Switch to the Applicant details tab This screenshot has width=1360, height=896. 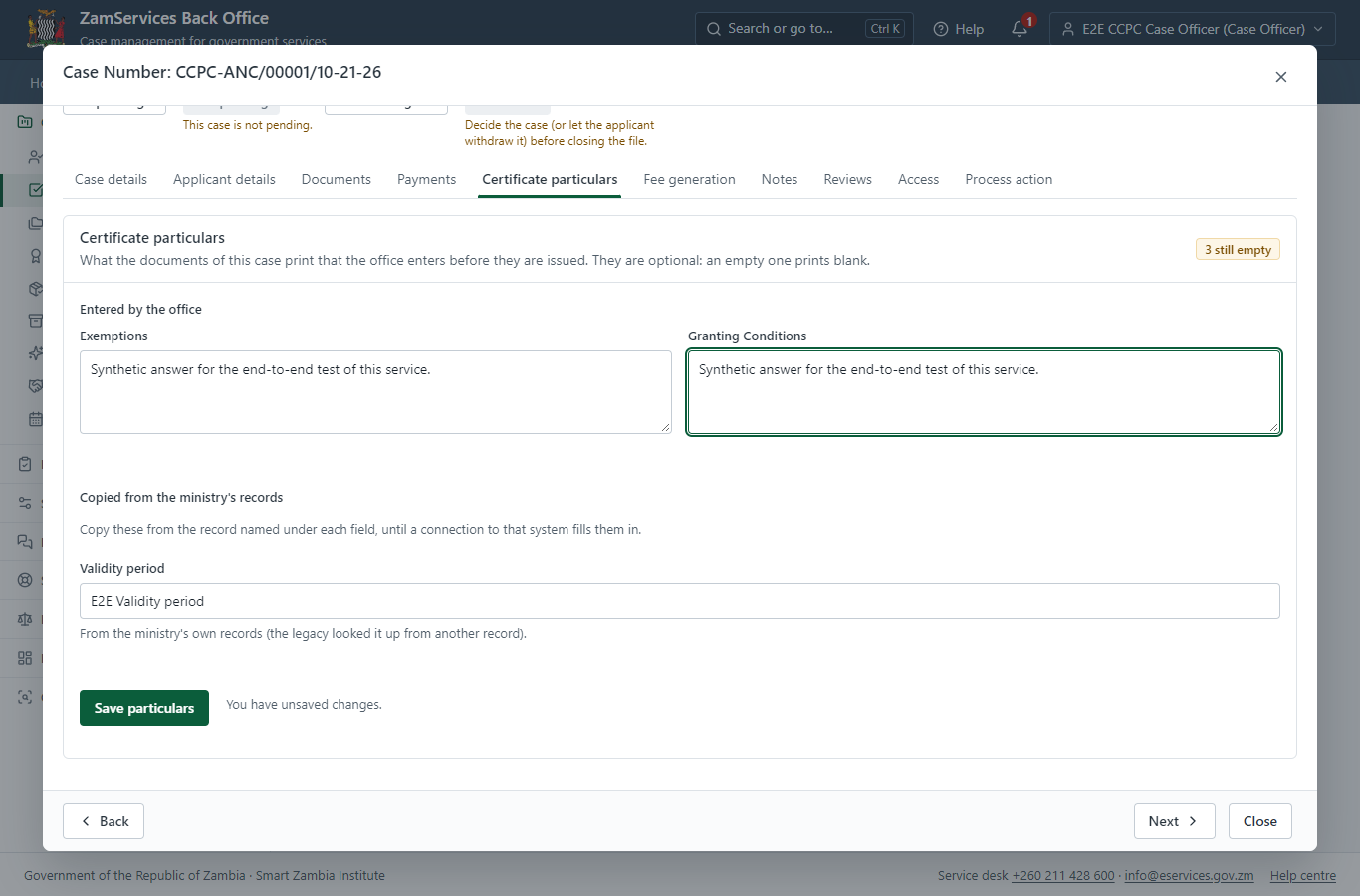tap(224, 180)
